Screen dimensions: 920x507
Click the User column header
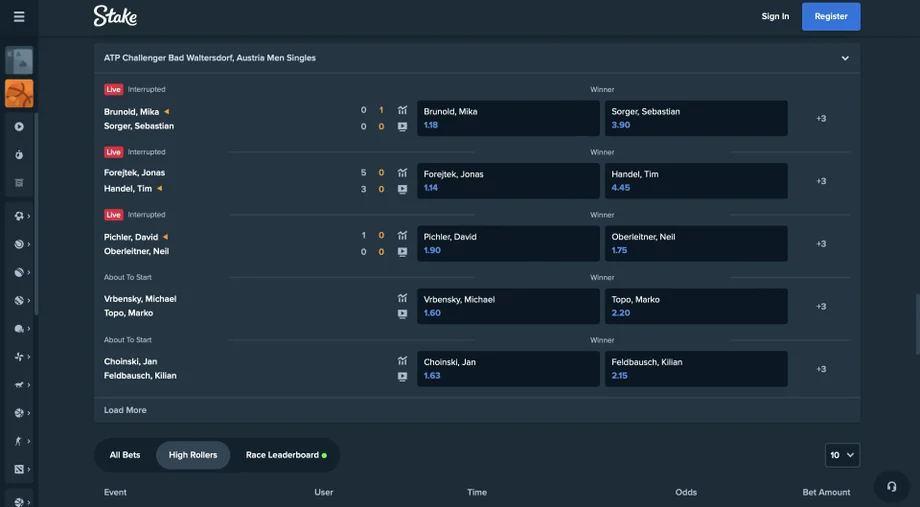point(323,492)
